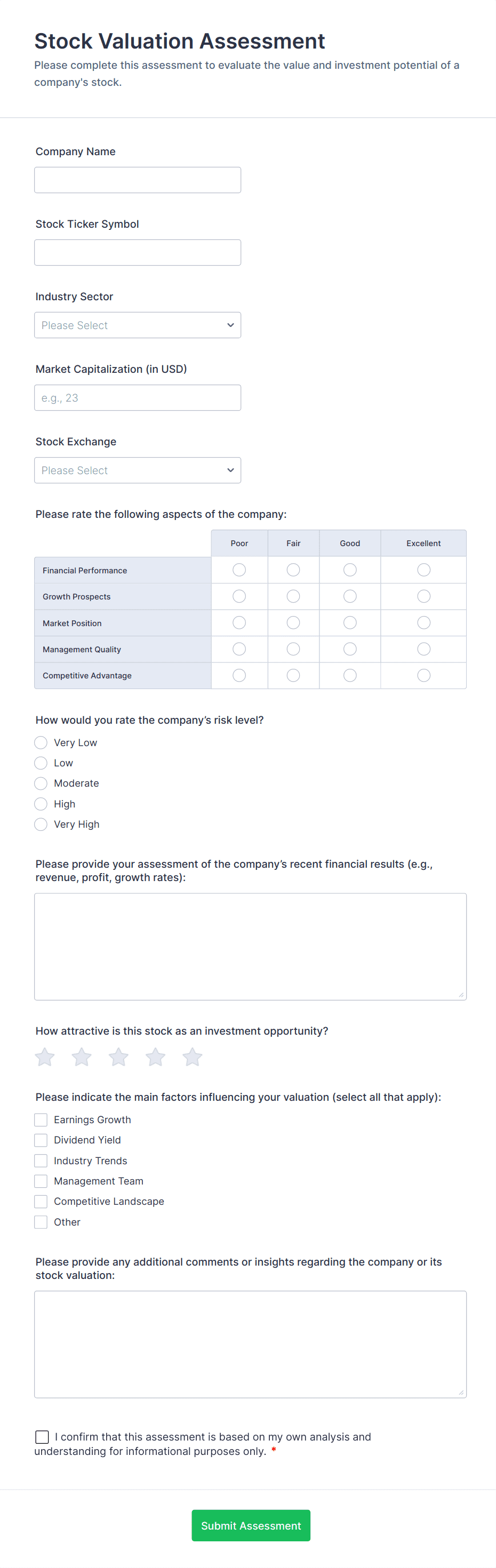Open the Stock Exchange dropdown

pyautogui.click(x=137, y=470)
